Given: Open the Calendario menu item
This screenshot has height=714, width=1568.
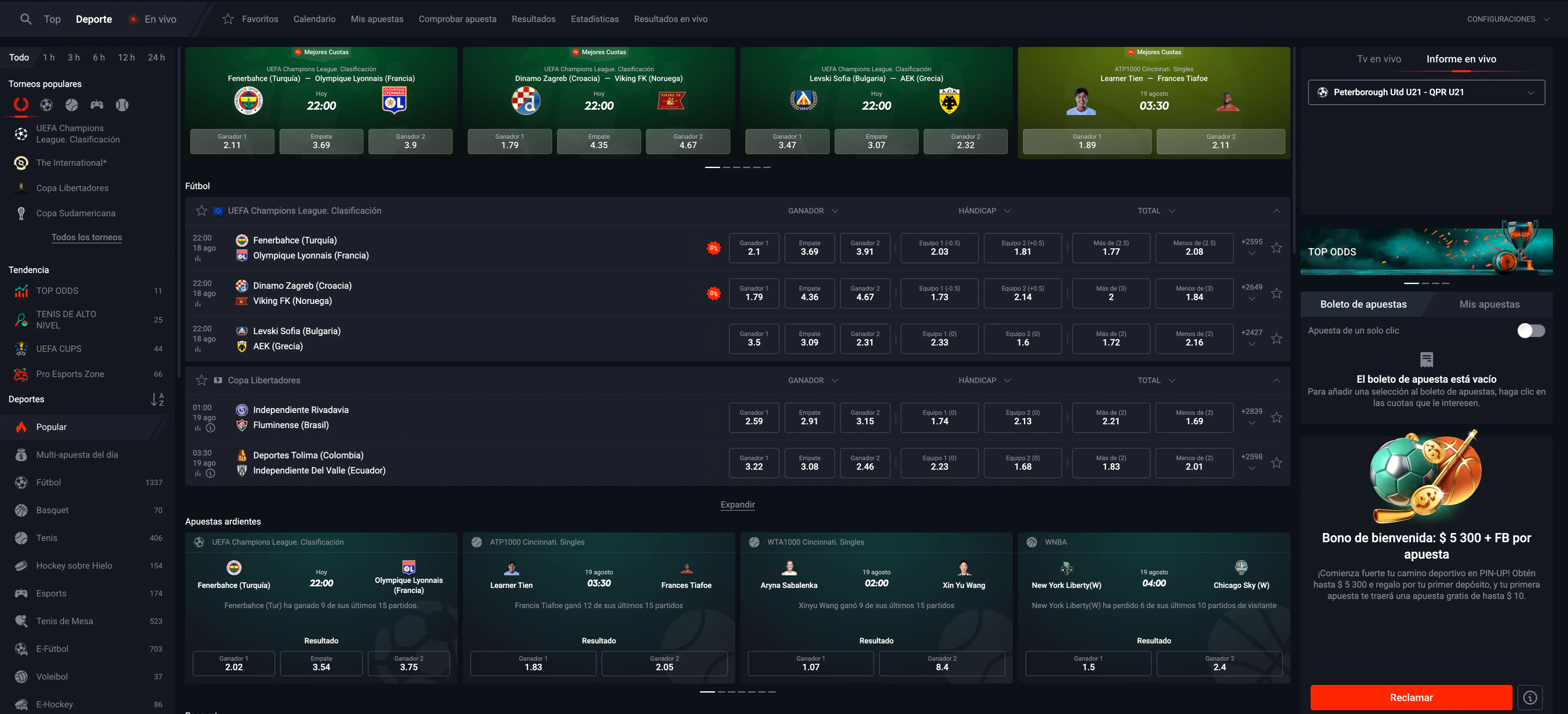Looking at the screenshot, I should point(314,19).
